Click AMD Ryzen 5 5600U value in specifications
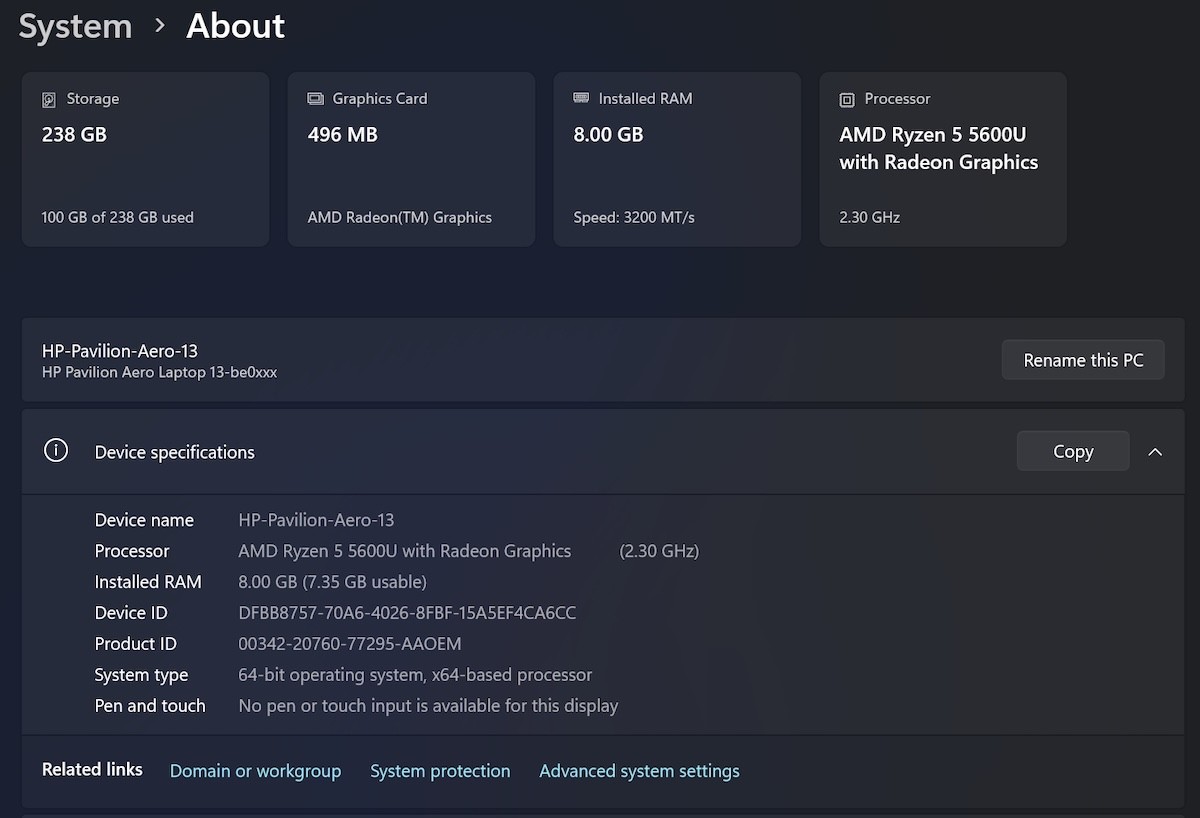 [x=405, y=551]
